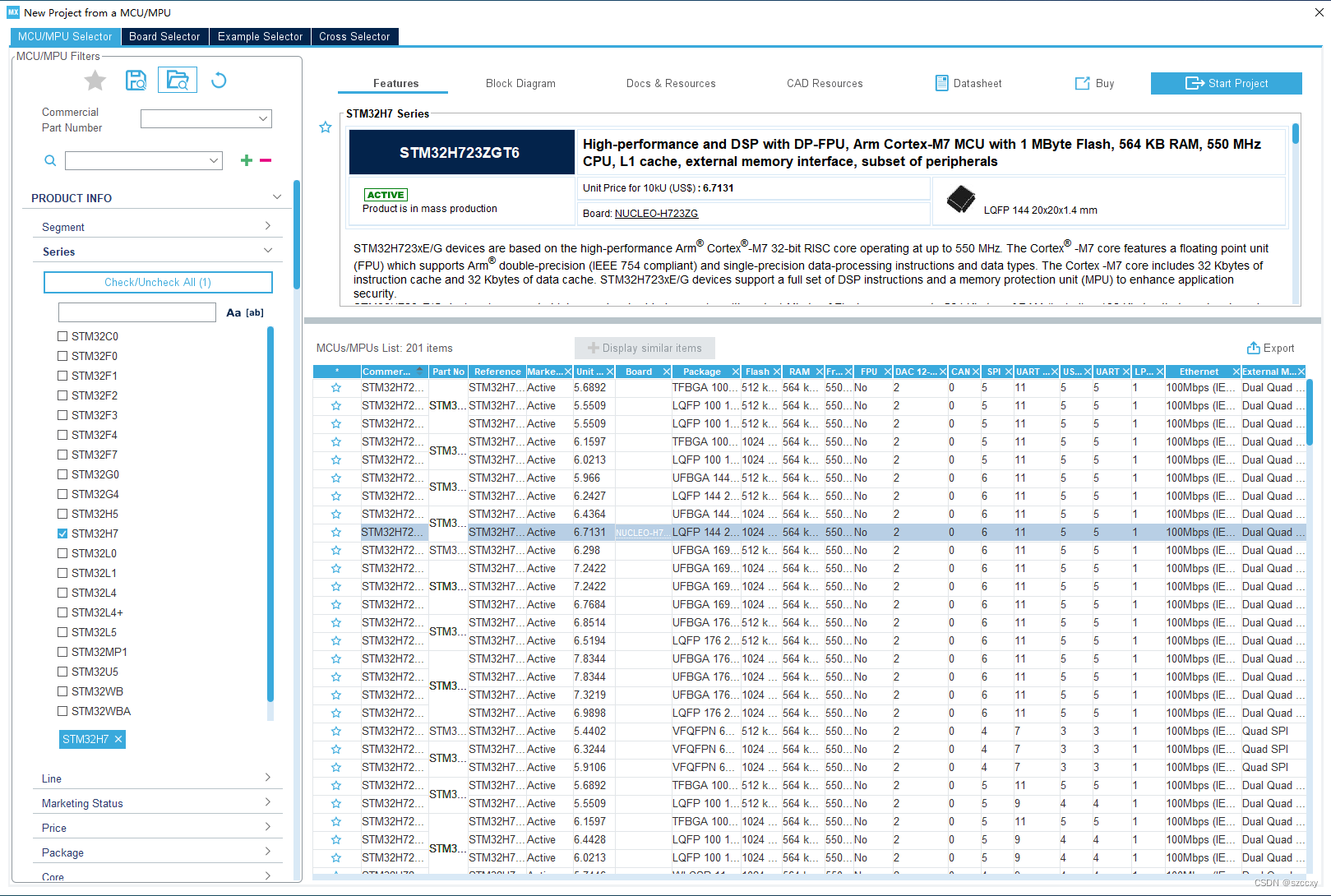1331x896 pixels.
Task: Click the load saved search folder icon
Action: tap(178, 80)
